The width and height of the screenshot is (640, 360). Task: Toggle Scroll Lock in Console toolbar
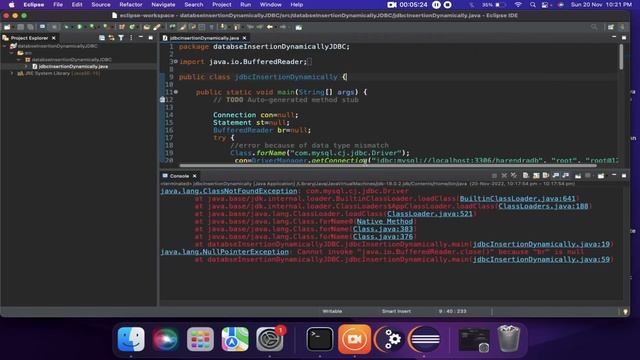(536, 176)
